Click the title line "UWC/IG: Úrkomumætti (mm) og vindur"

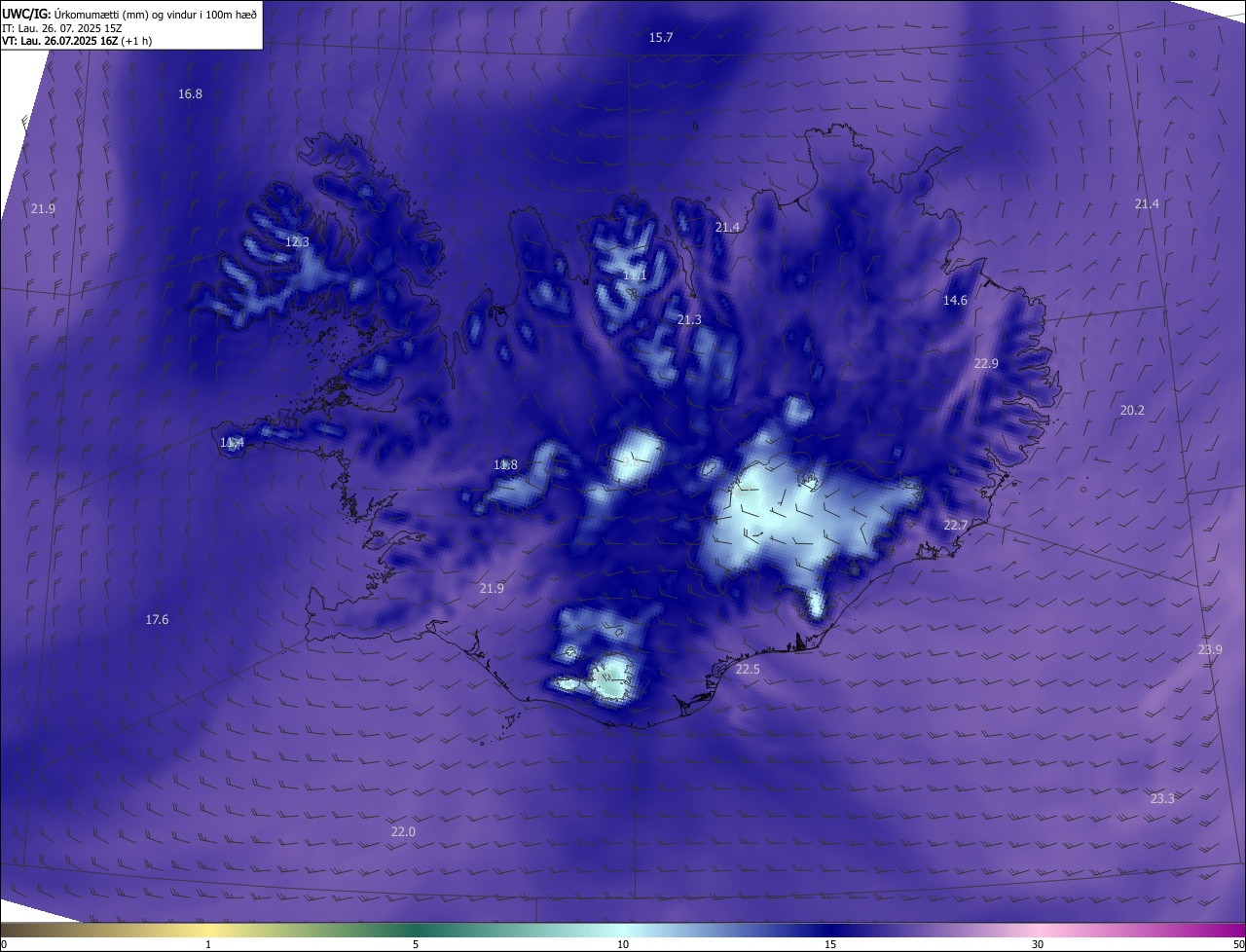click(129, 13)
